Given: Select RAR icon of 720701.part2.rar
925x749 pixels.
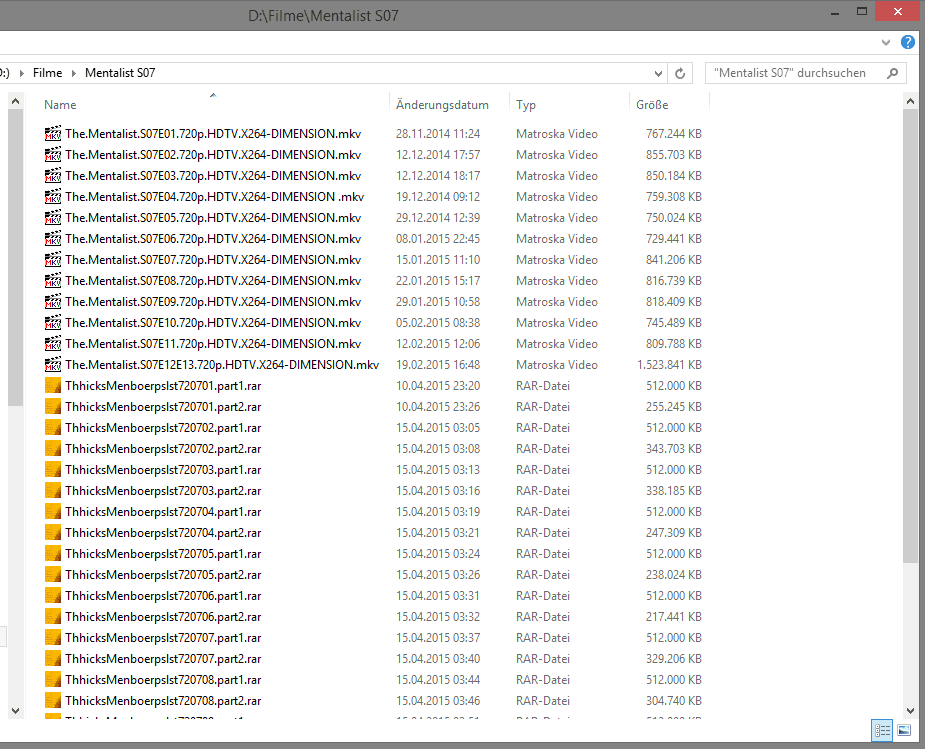Looking at the screenshot, I should click(53, 407).
